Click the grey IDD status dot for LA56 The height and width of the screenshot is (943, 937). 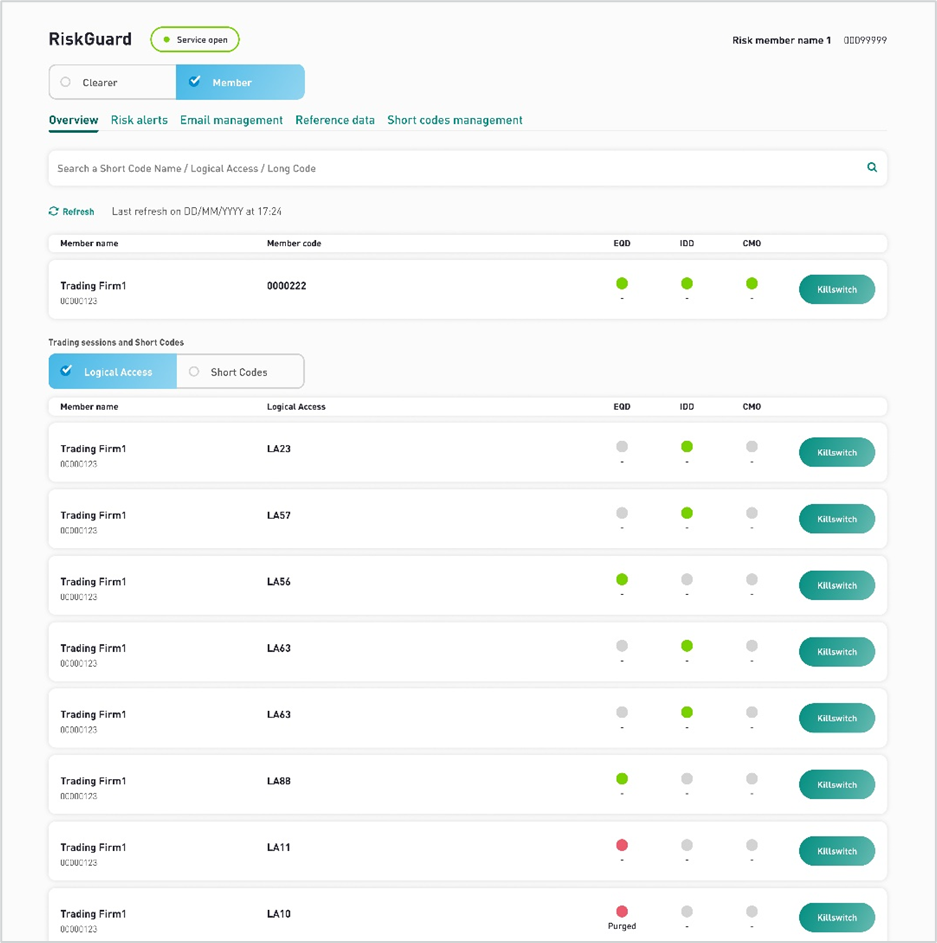pyautogui.click(x=687, y=579)
